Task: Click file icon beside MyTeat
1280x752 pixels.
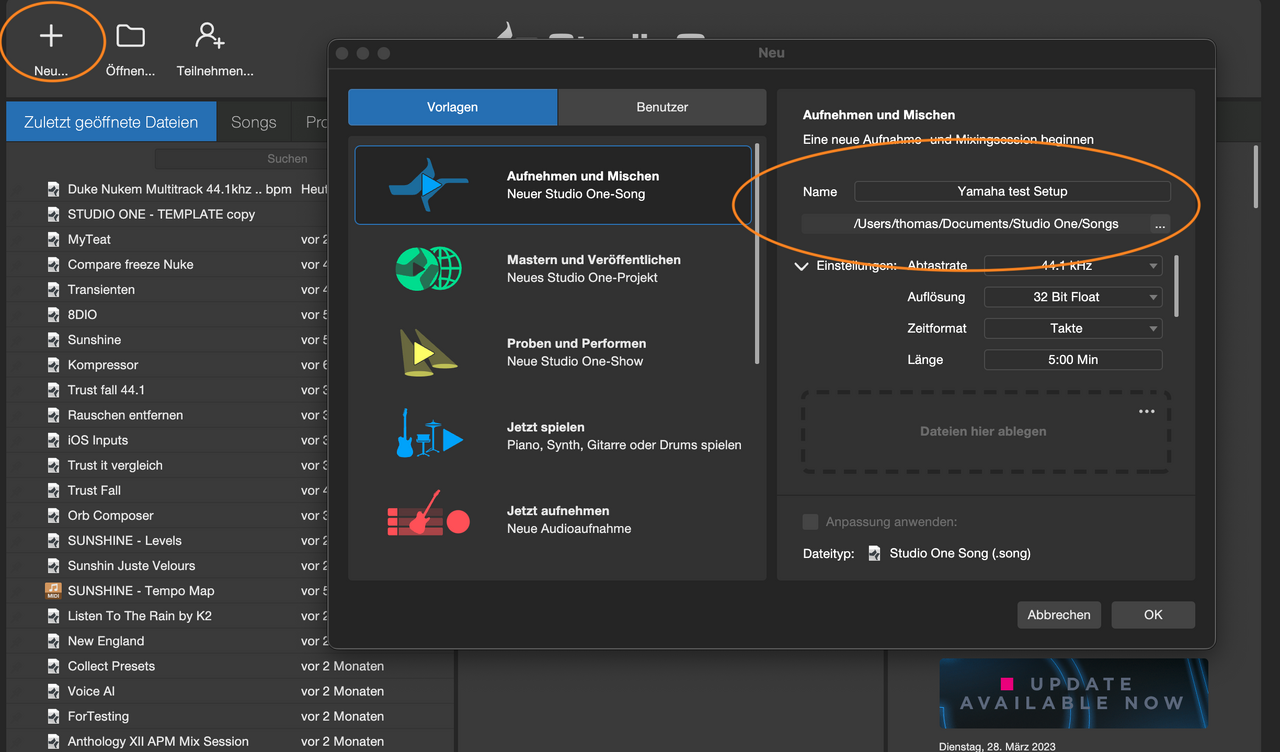Action: click(x=54, y=239)
